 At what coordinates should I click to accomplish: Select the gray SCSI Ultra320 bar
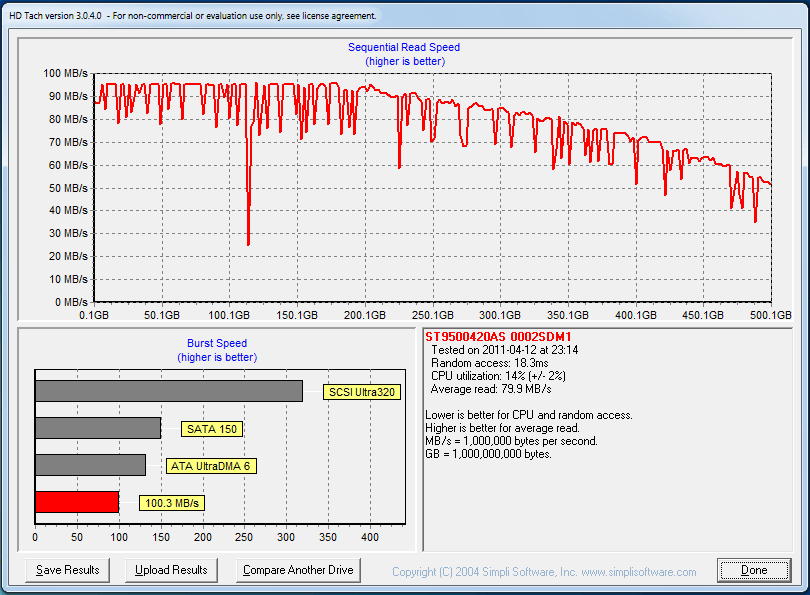[x=168, y=391]
